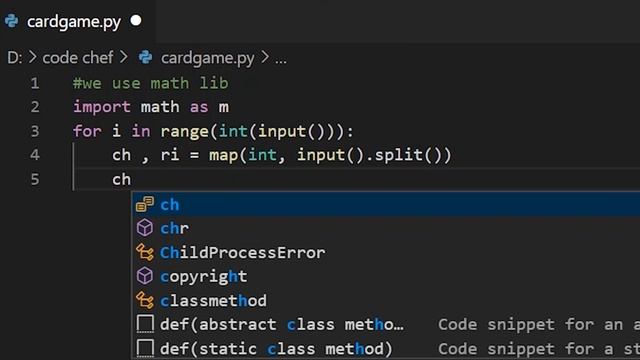Select the cardgame.py editor tab
This screenshot has width=640, height=360.
(77, 21)
